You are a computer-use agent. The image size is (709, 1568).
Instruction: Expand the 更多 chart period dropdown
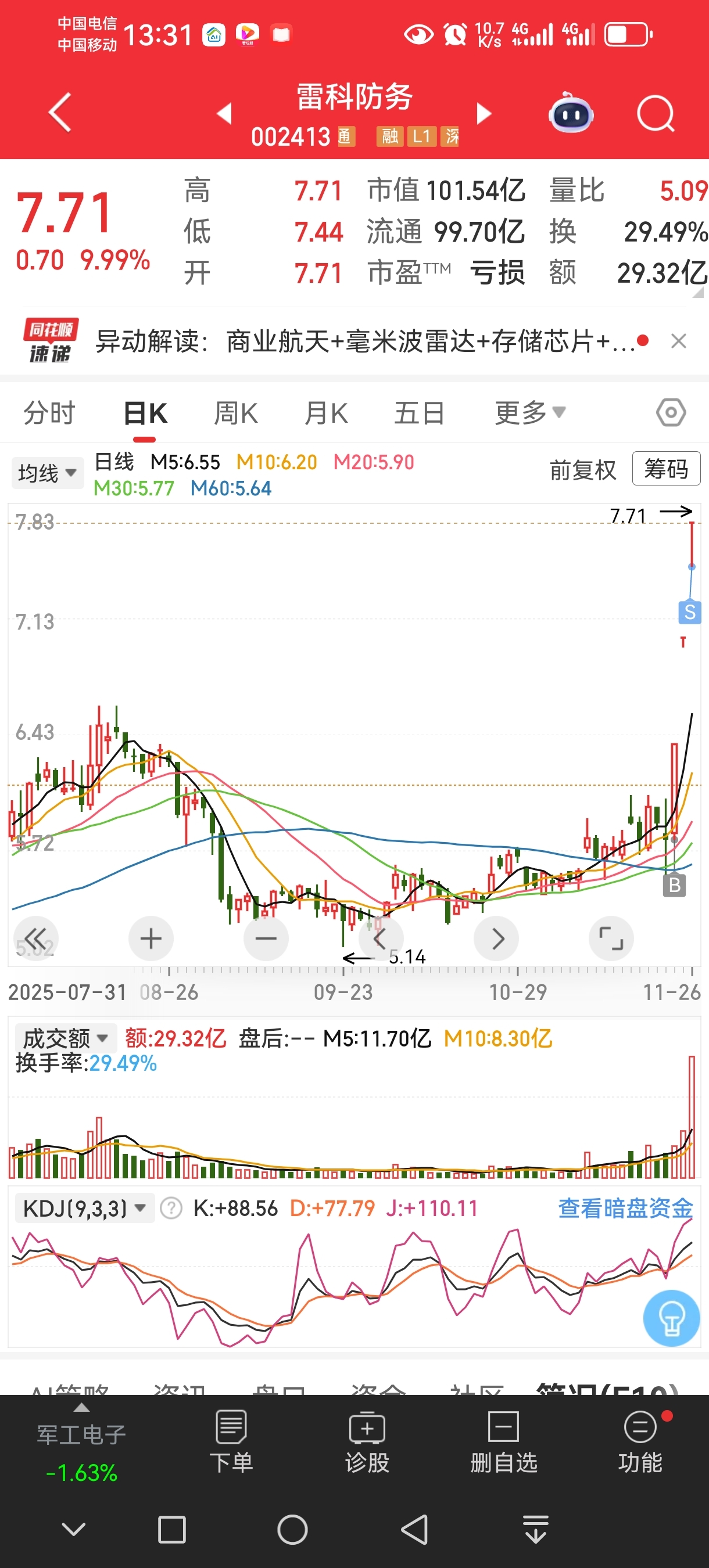(530, 413)
